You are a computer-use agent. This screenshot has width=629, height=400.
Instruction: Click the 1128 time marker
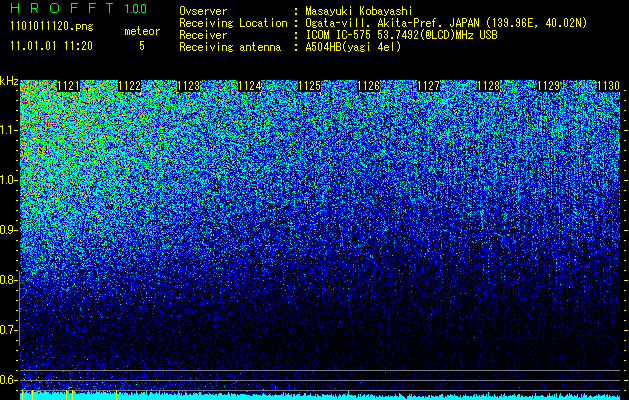(489, 86)
